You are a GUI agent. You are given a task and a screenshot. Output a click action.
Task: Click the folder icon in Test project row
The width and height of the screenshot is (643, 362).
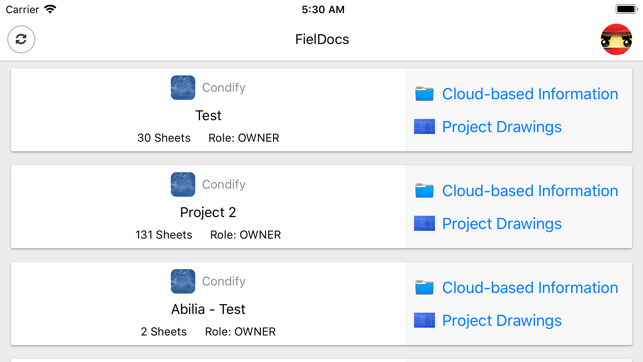point(424,94)
